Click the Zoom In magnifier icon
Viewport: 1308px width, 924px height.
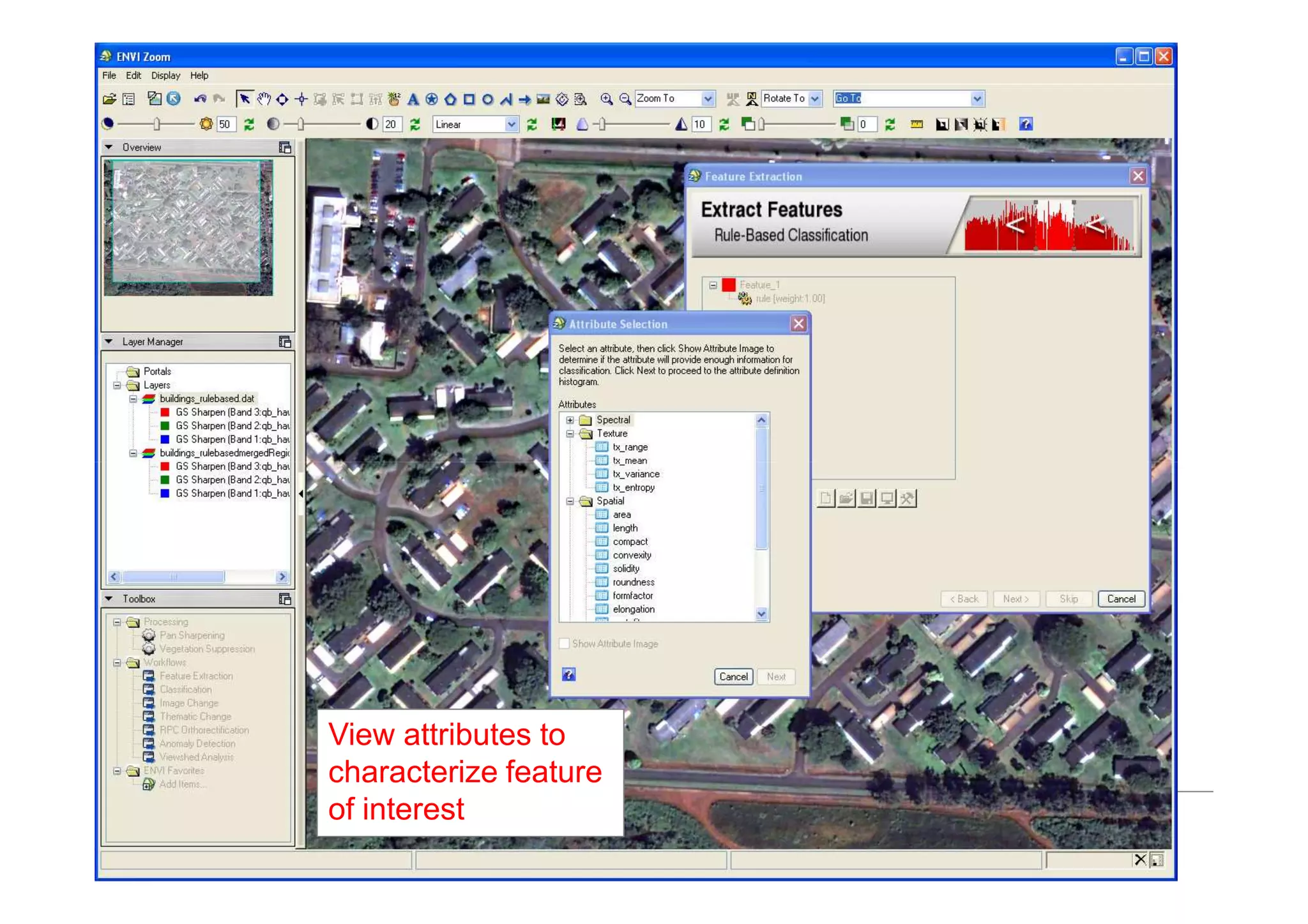606,99
